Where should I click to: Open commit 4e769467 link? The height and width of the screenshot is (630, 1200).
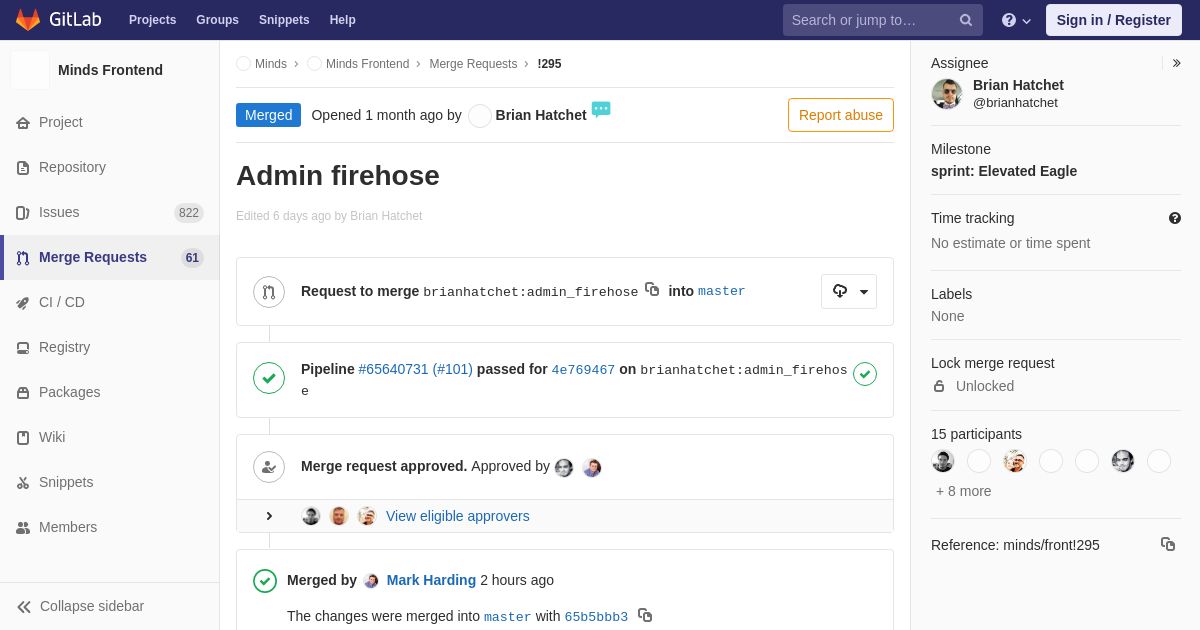click(583, 370)
